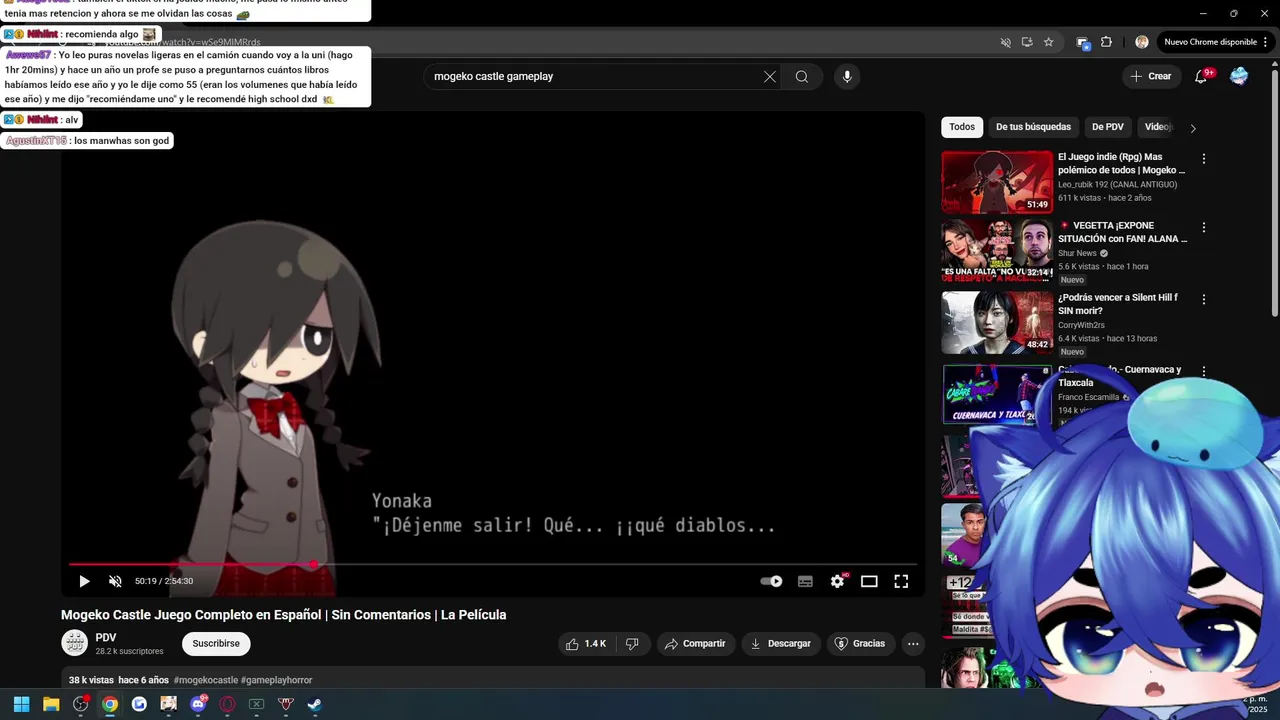Viewport: 1280px width, 720px height.
Task: Open OBS Studio from the taskbar
Action: (x=81, y=704)
